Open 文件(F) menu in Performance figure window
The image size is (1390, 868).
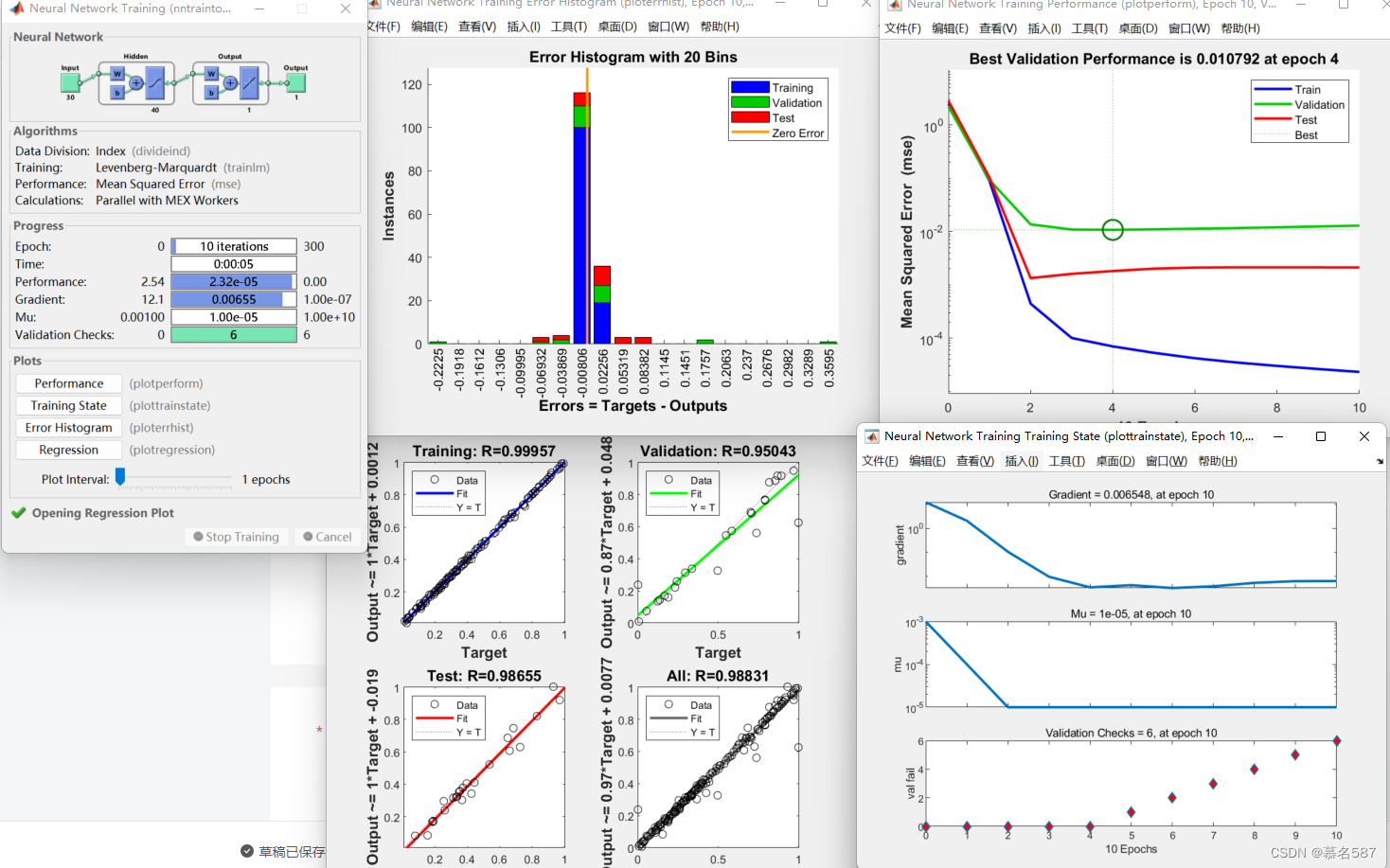(902, 28)
